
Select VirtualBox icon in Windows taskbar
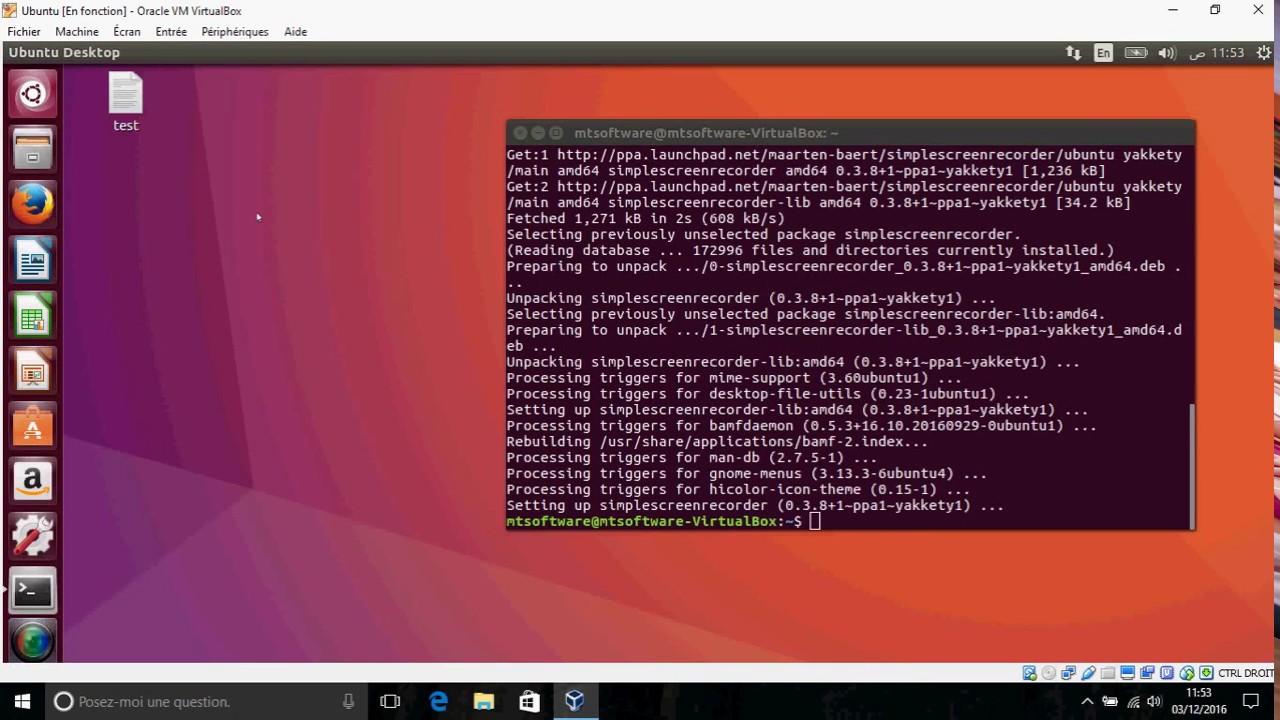[575, 701]
